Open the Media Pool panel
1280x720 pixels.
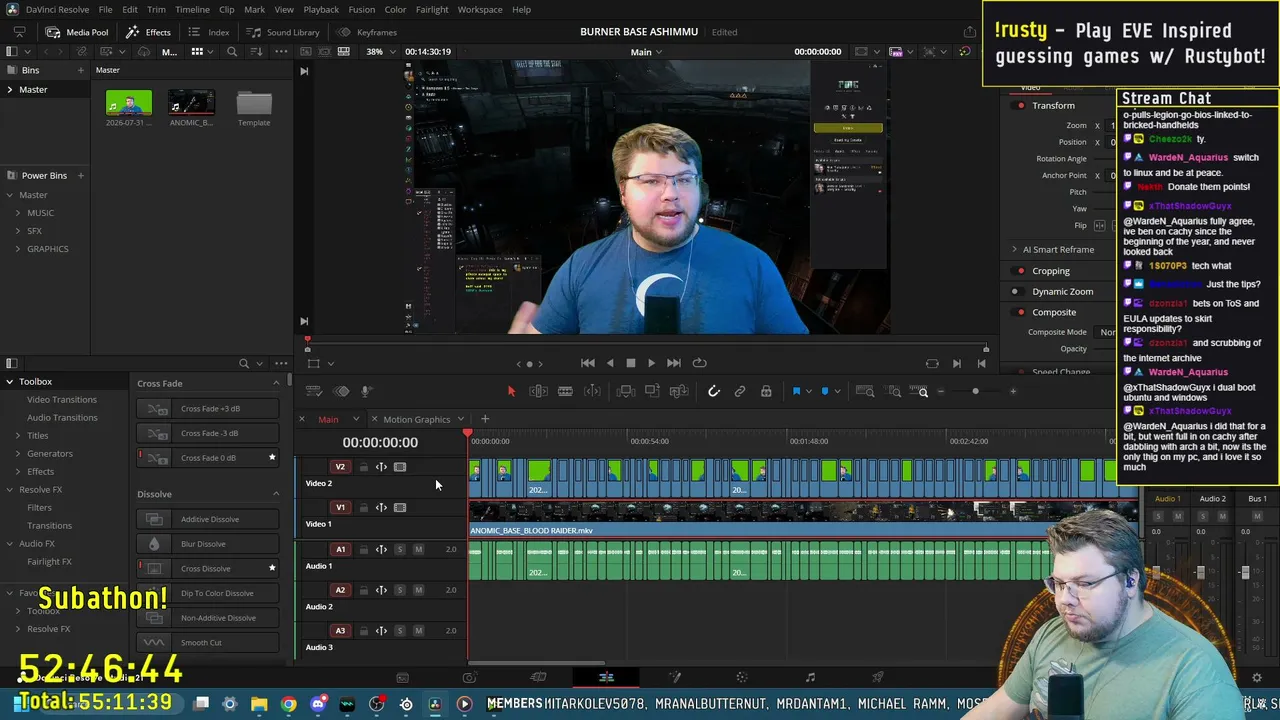[x=77, y=32]
